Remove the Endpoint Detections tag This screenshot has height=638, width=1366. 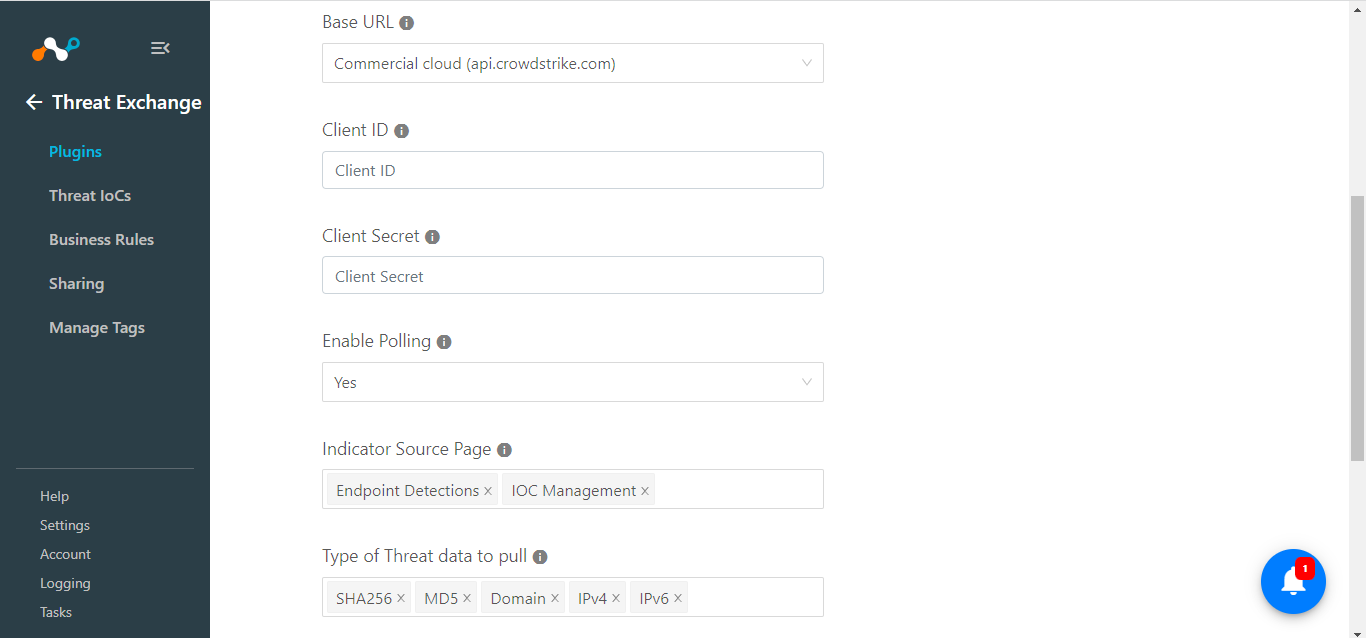click(x=488, y=491)
